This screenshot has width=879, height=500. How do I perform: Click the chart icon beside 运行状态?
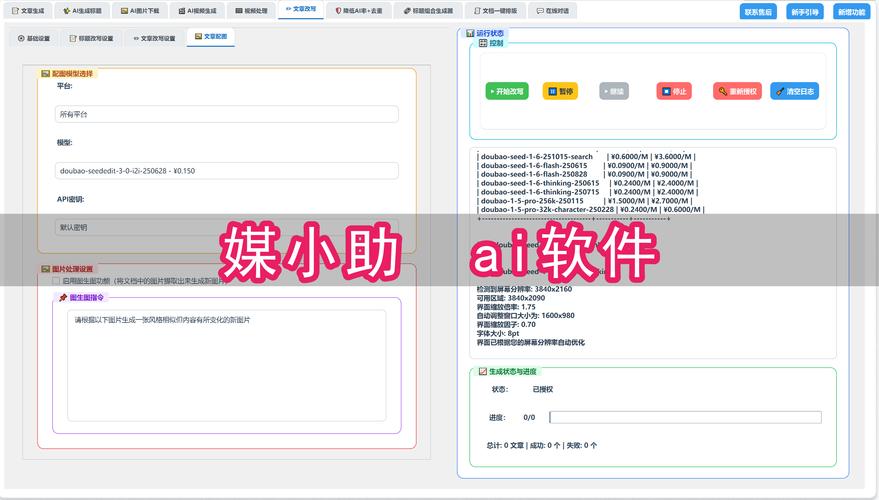(x=470, y=33)
